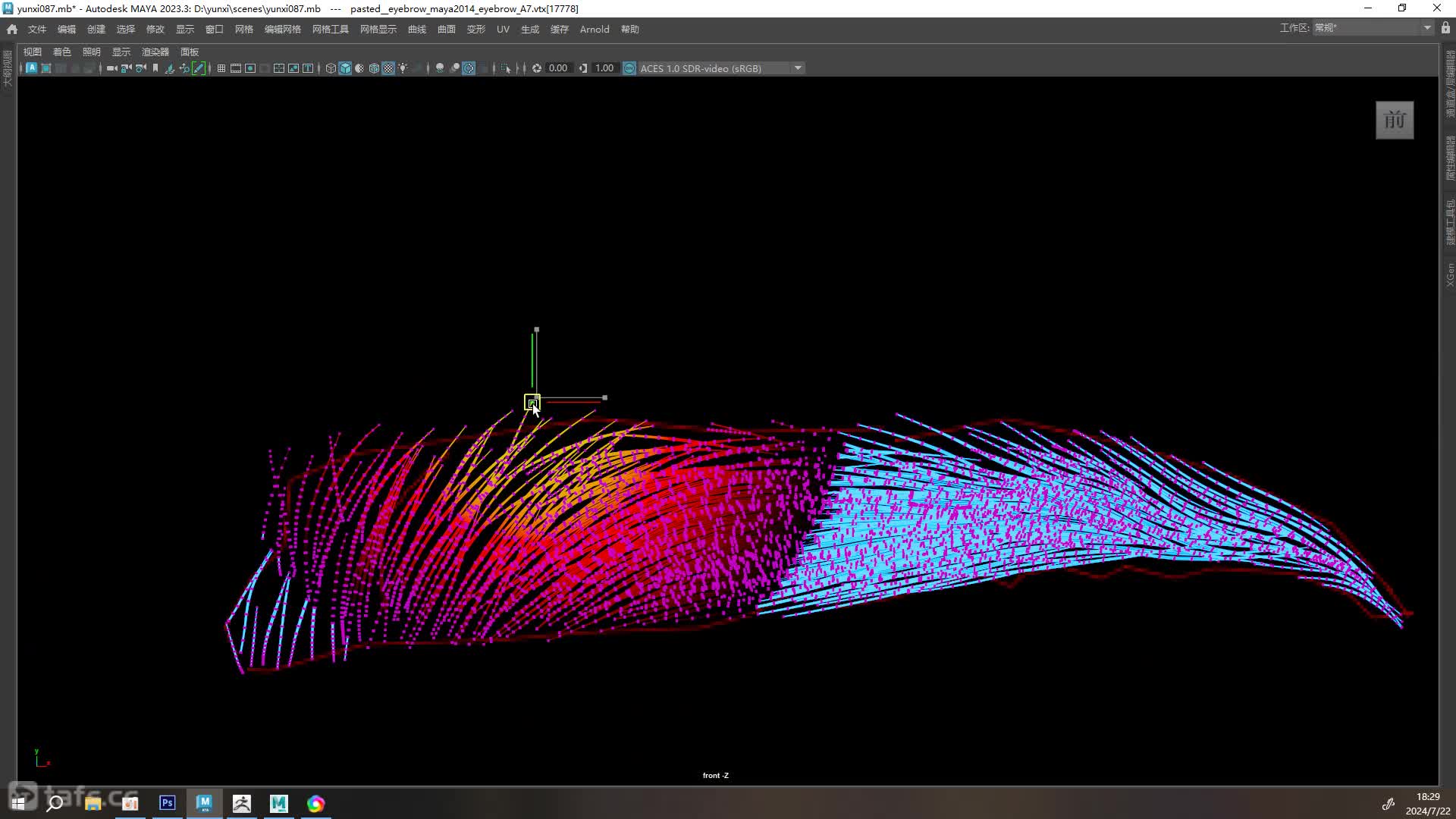Toggle use all lights bulb icon
This screenshot has height=819, width=1456.
pos(403,68)
